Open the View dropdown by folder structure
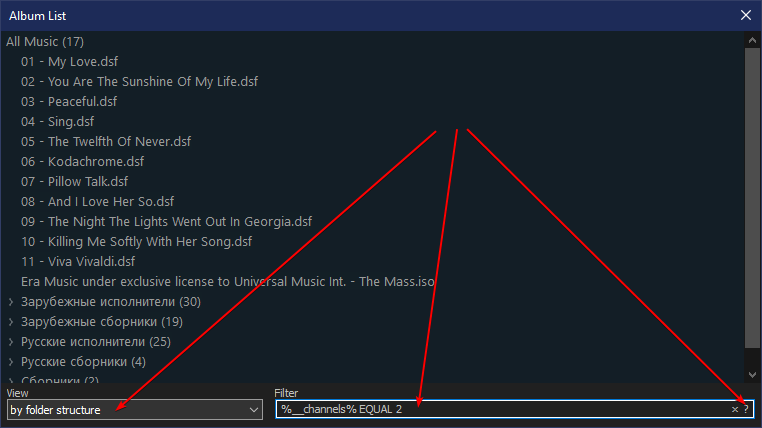762x428 pixels. (x=135, y=410)
